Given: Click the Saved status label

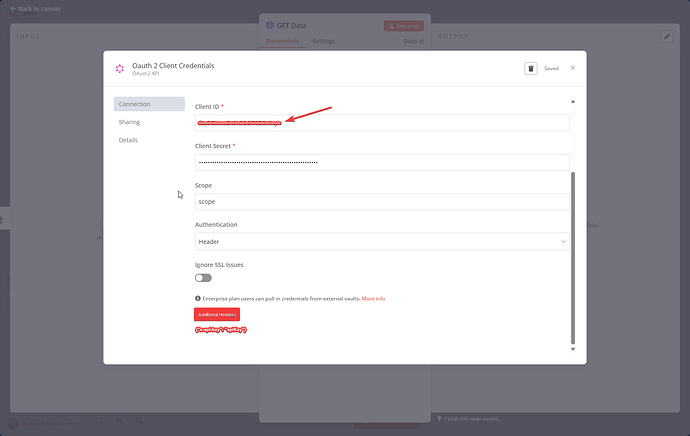Looking at the screenshot, I should click(551, 69).
